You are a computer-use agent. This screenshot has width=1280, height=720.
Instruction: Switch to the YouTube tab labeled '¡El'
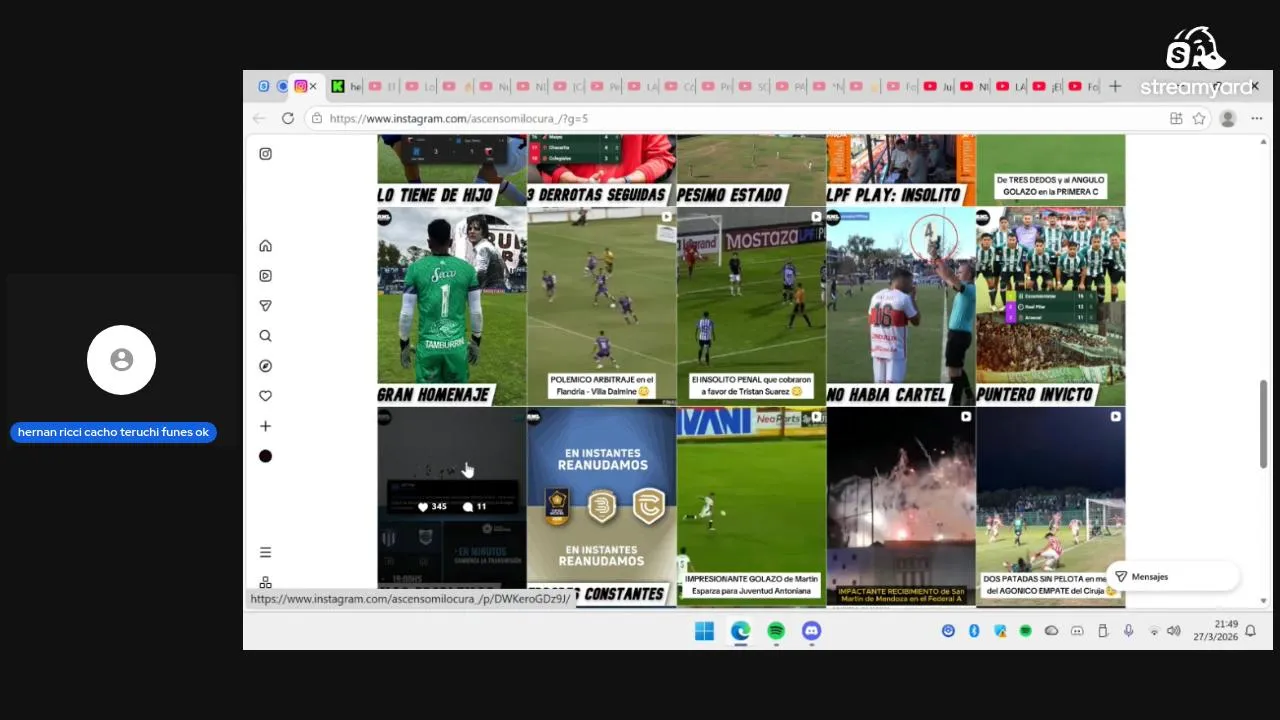(1047, 87)
